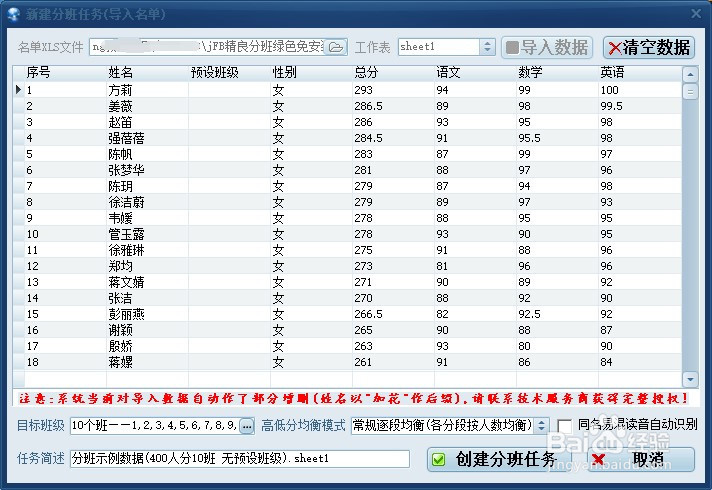The image size is (712, 490).
Task: Click the folder browse icon for XLS file
Action: tap(336, 47)
